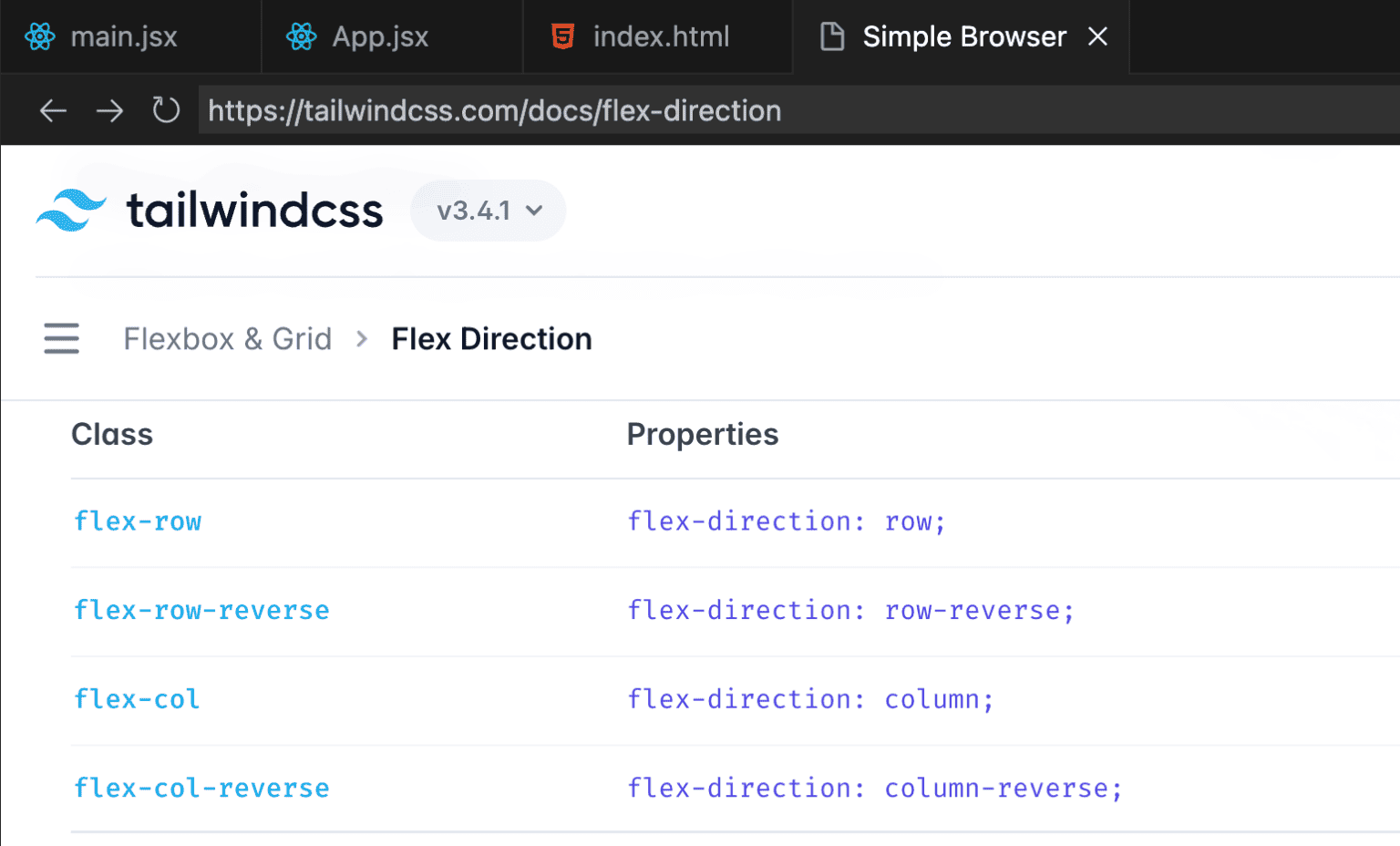
Task: Click the flex-direction: column; property
Action: [x=810, y=699]
